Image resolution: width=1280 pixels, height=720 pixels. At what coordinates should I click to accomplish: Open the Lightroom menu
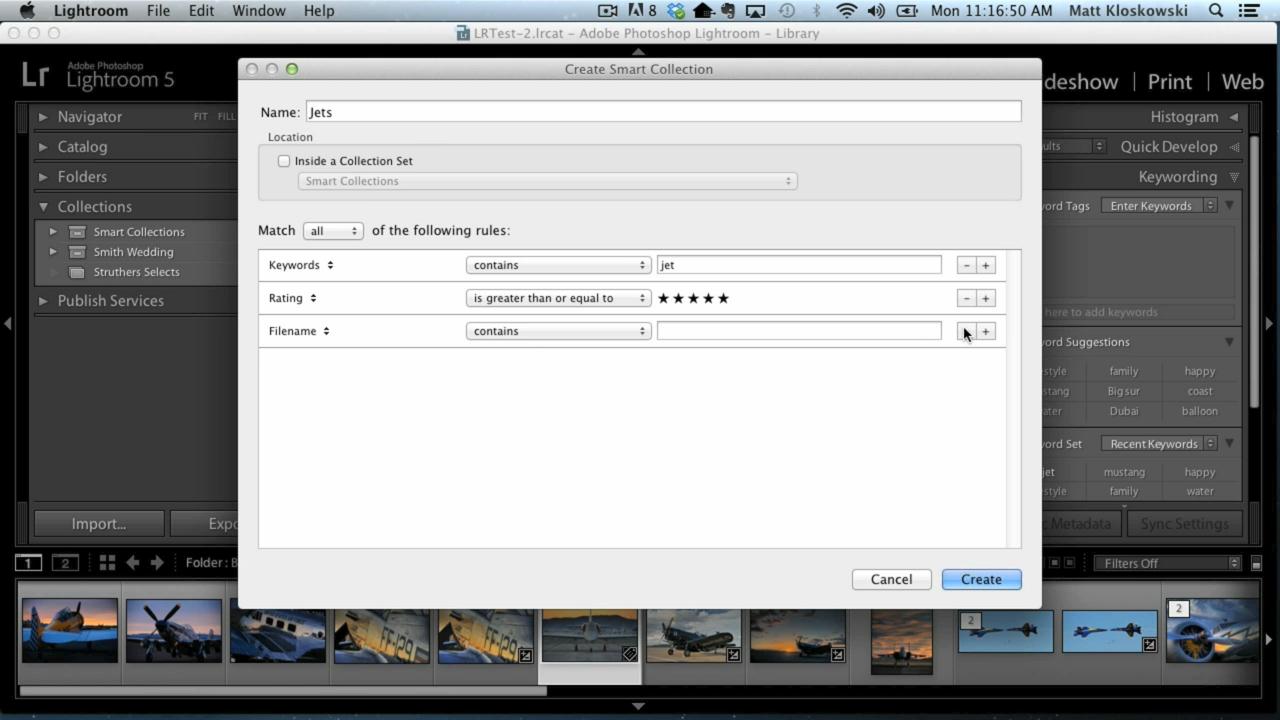(x=91, y=11)
